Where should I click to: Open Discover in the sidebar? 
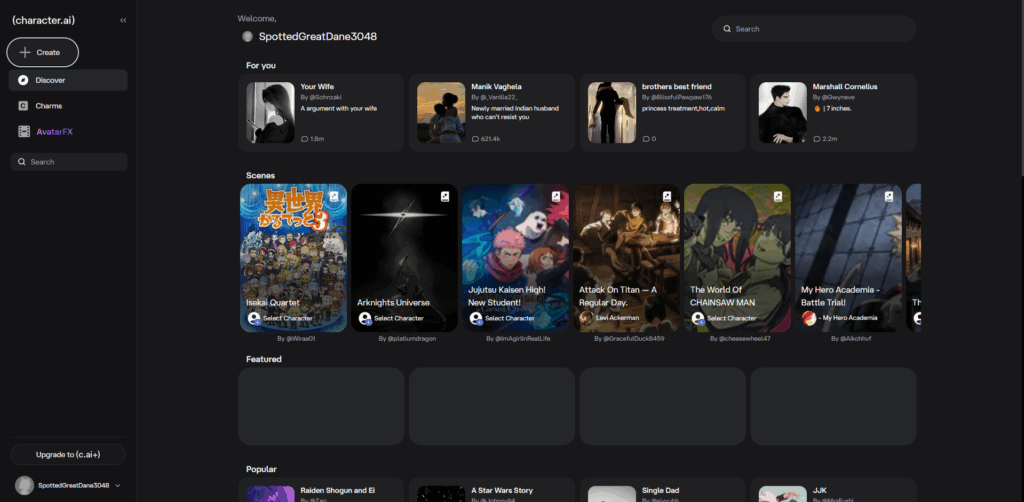pos(68,80)
